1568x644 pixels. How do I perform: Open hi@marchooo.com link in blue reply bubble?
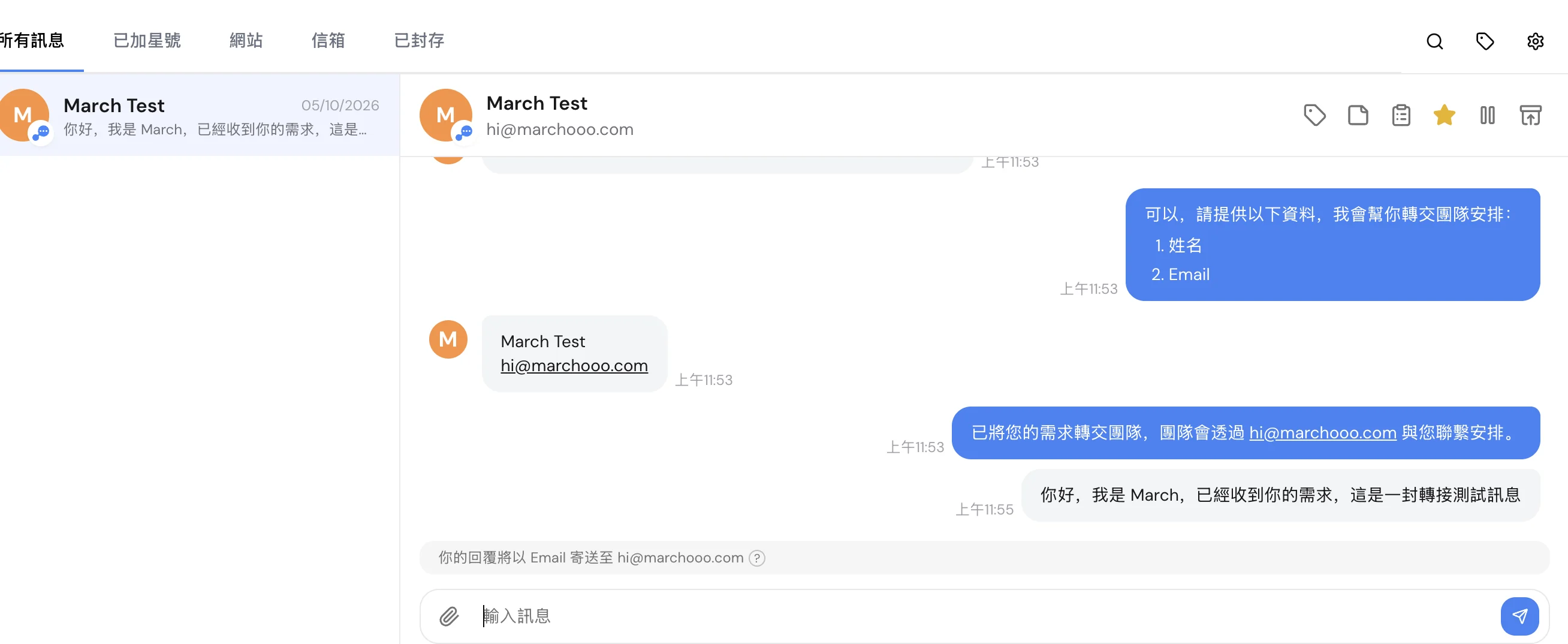coord(1323,432)
